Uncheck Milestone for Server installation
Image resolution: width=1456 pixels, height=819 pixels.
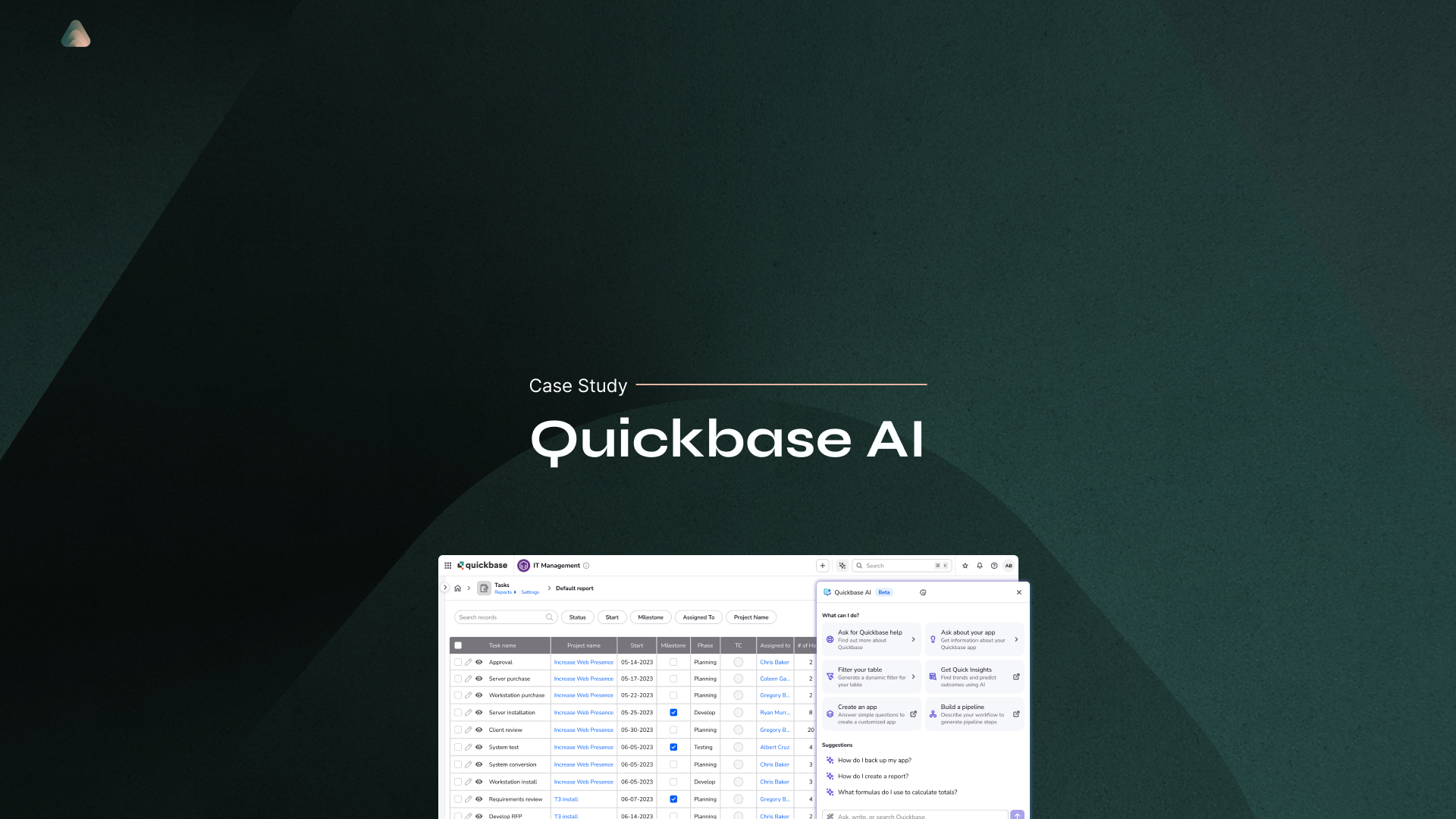673,713
